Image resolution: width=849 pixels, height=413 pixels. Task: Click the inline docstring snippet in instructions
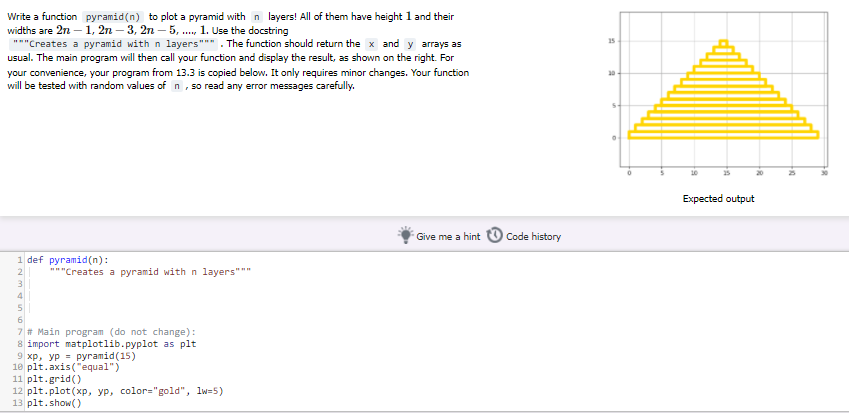[114, 44]
